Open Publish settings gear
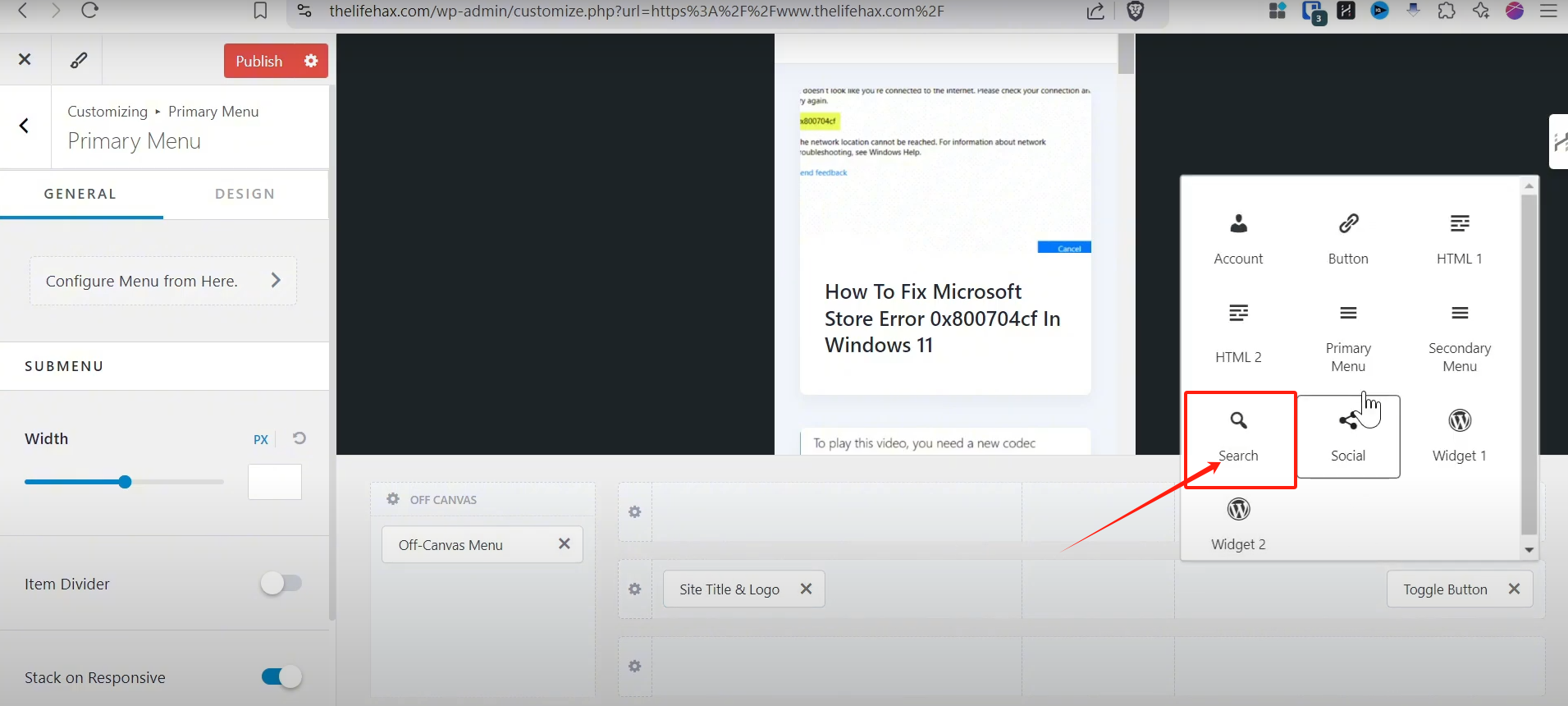 [311, 61]
